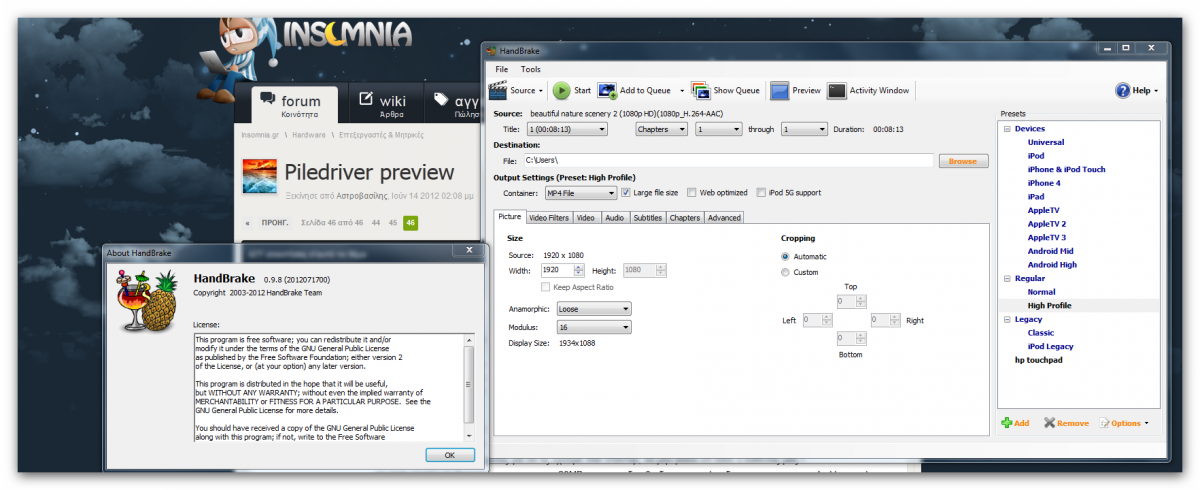Open the Container MP4 File dropdown
Image resolution: width=1200 pixels, height=490 pixels.
[x=582, y=193]
